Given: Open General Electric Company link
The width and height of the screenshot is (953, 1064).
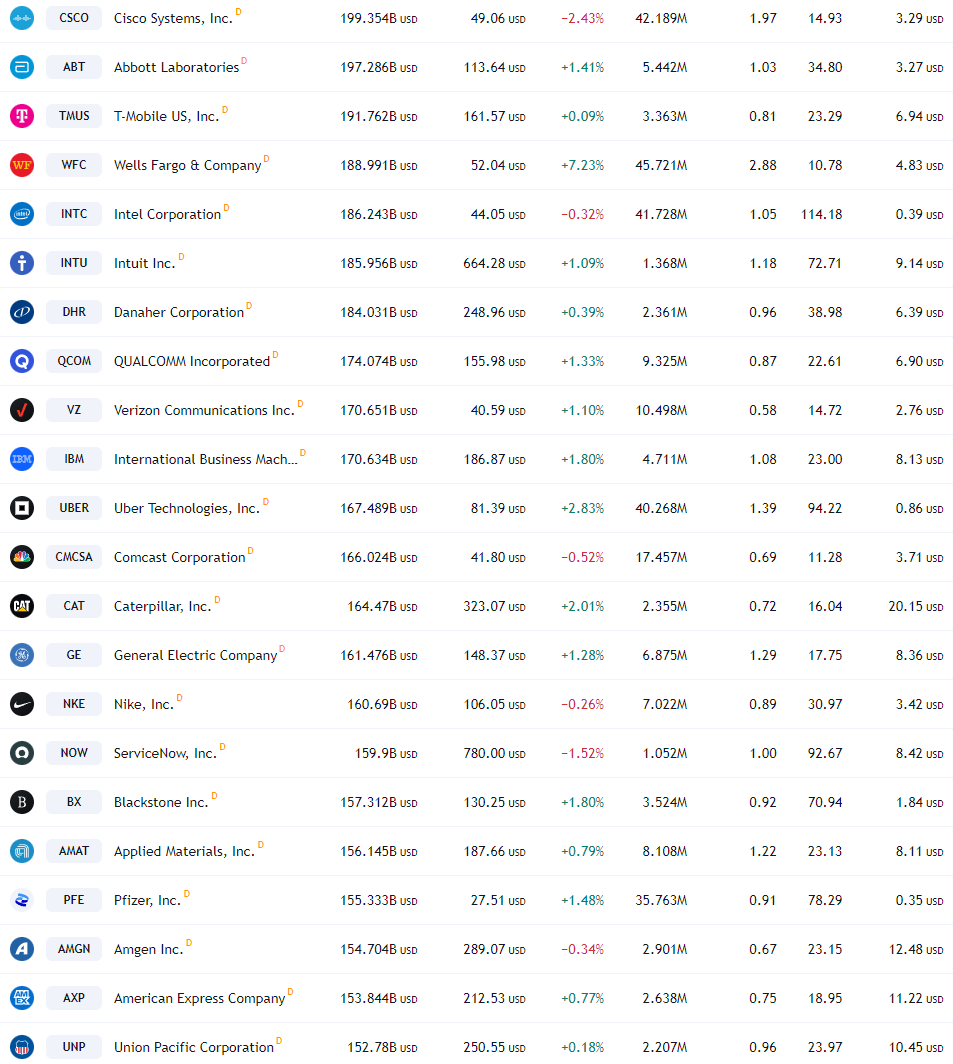Looking at the screenshot, I should (195, 656).
